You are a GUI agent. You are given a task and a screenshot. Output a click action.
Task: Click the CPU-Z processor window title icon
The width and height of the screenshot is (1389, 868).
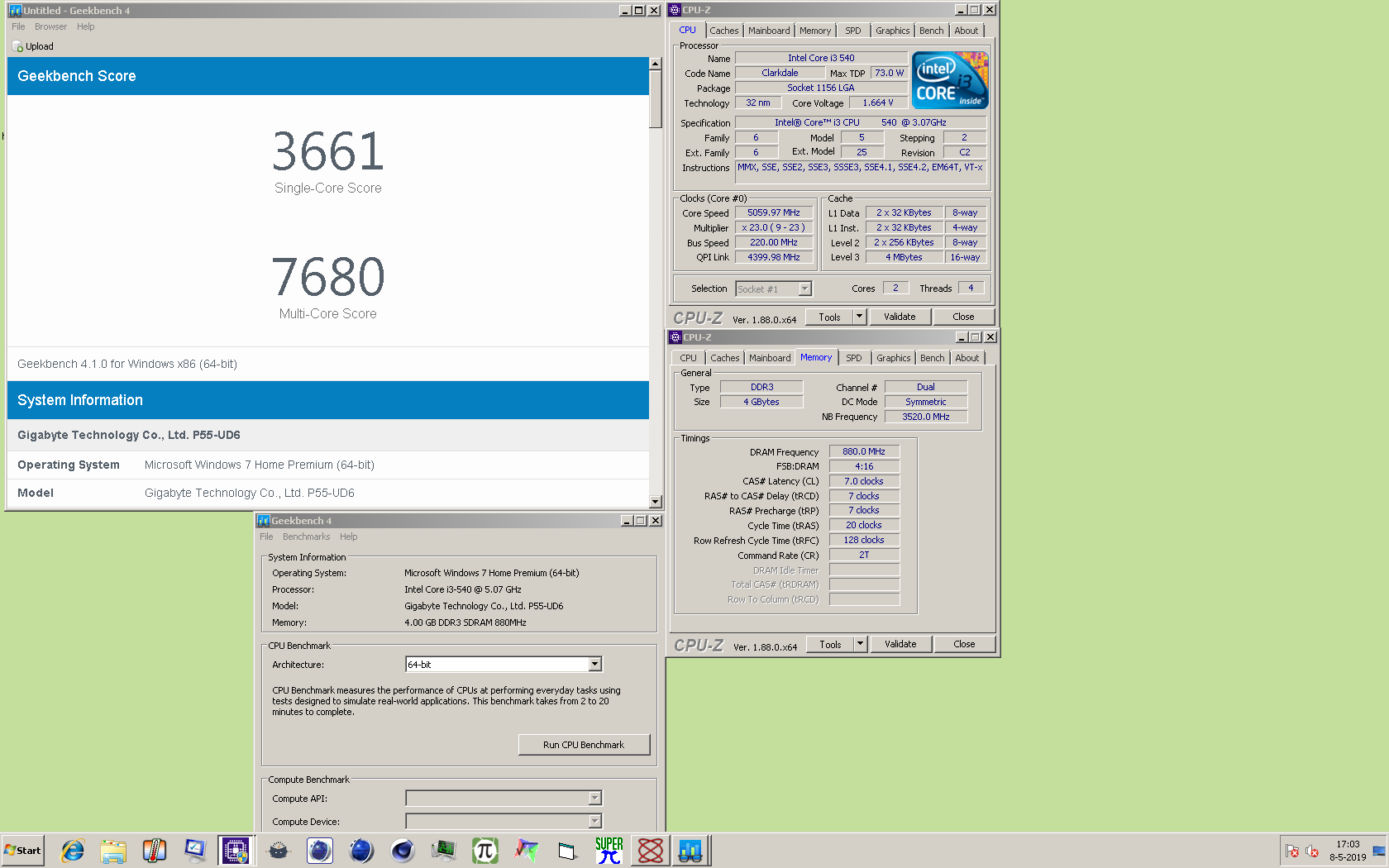675,10
